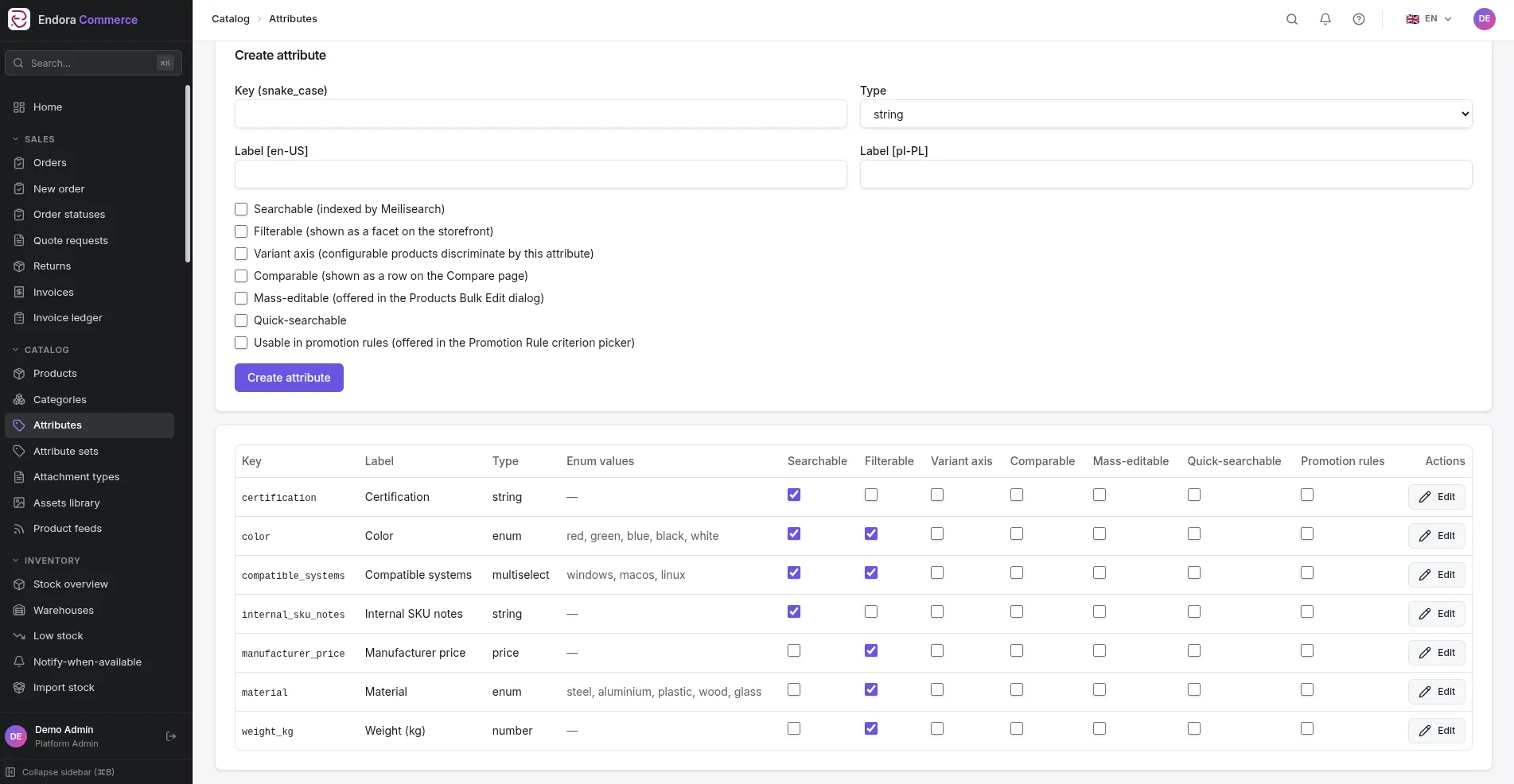Click the Catalog breadcrumb link
Viewport: 1514px width, 784px height.
click(x=231, y=19)
